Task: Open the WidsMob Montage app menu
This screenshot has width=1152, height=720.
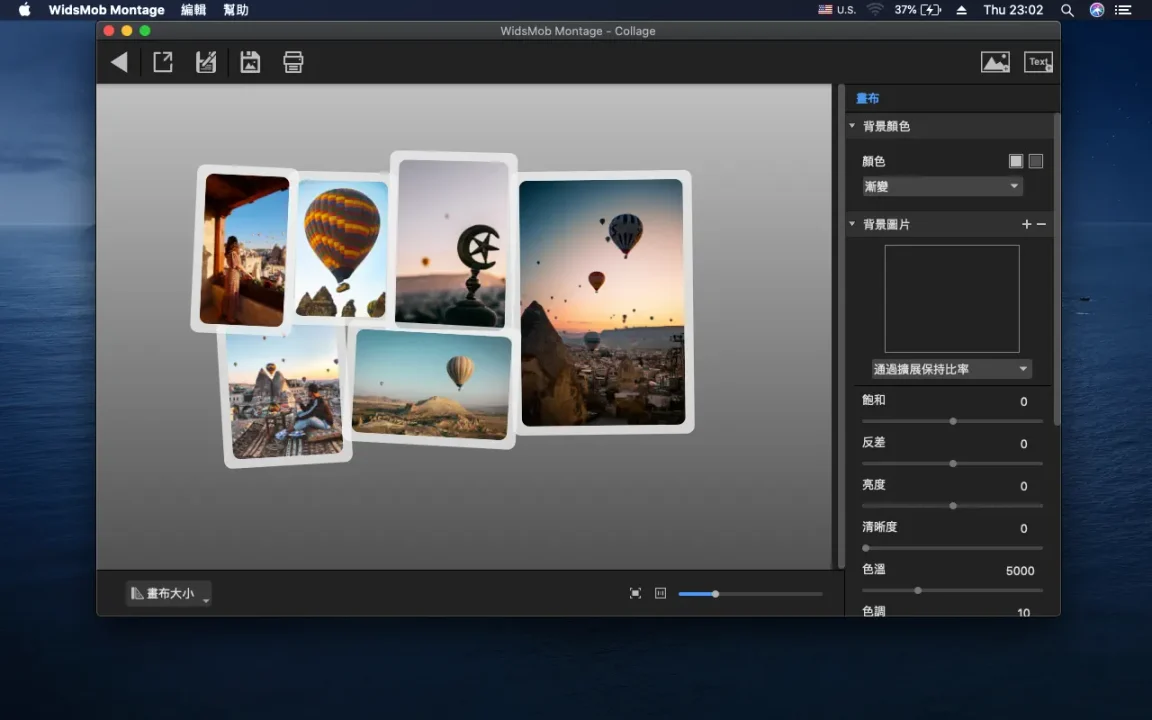Action: tap(107, 10)
